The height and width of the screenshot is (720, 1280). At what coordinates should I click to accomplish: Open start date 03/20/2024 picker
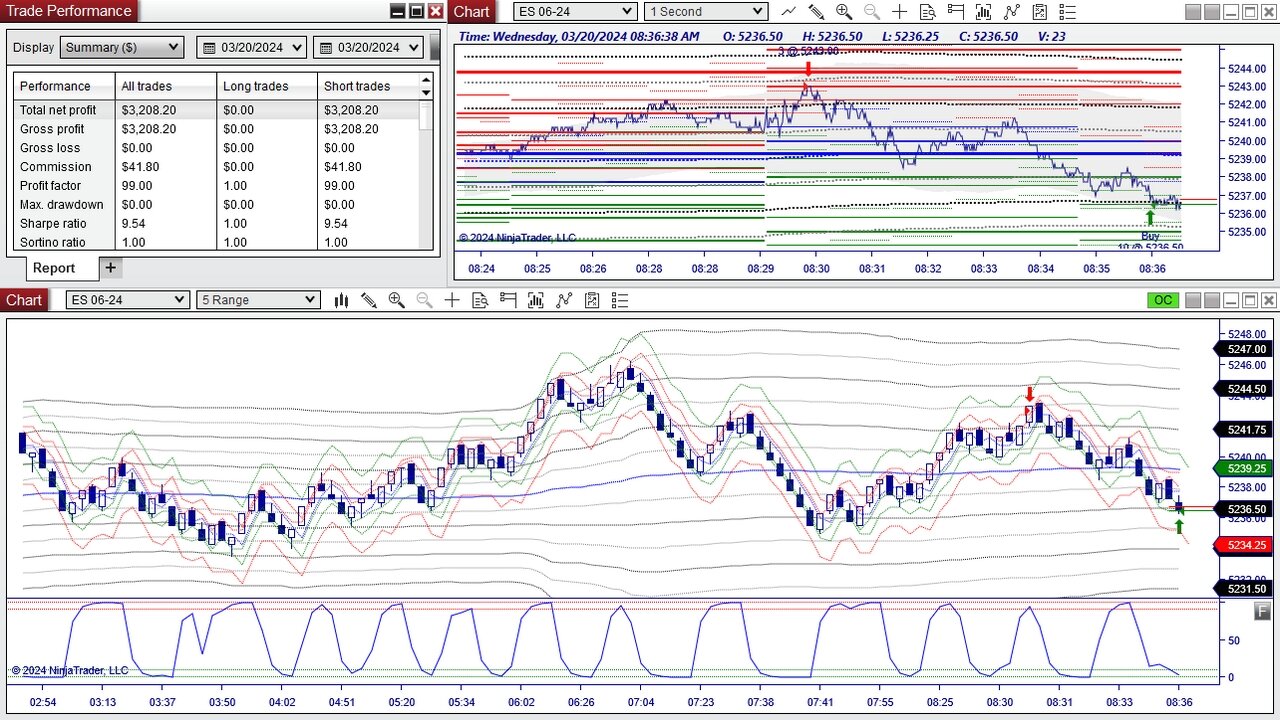pos(252,48)
